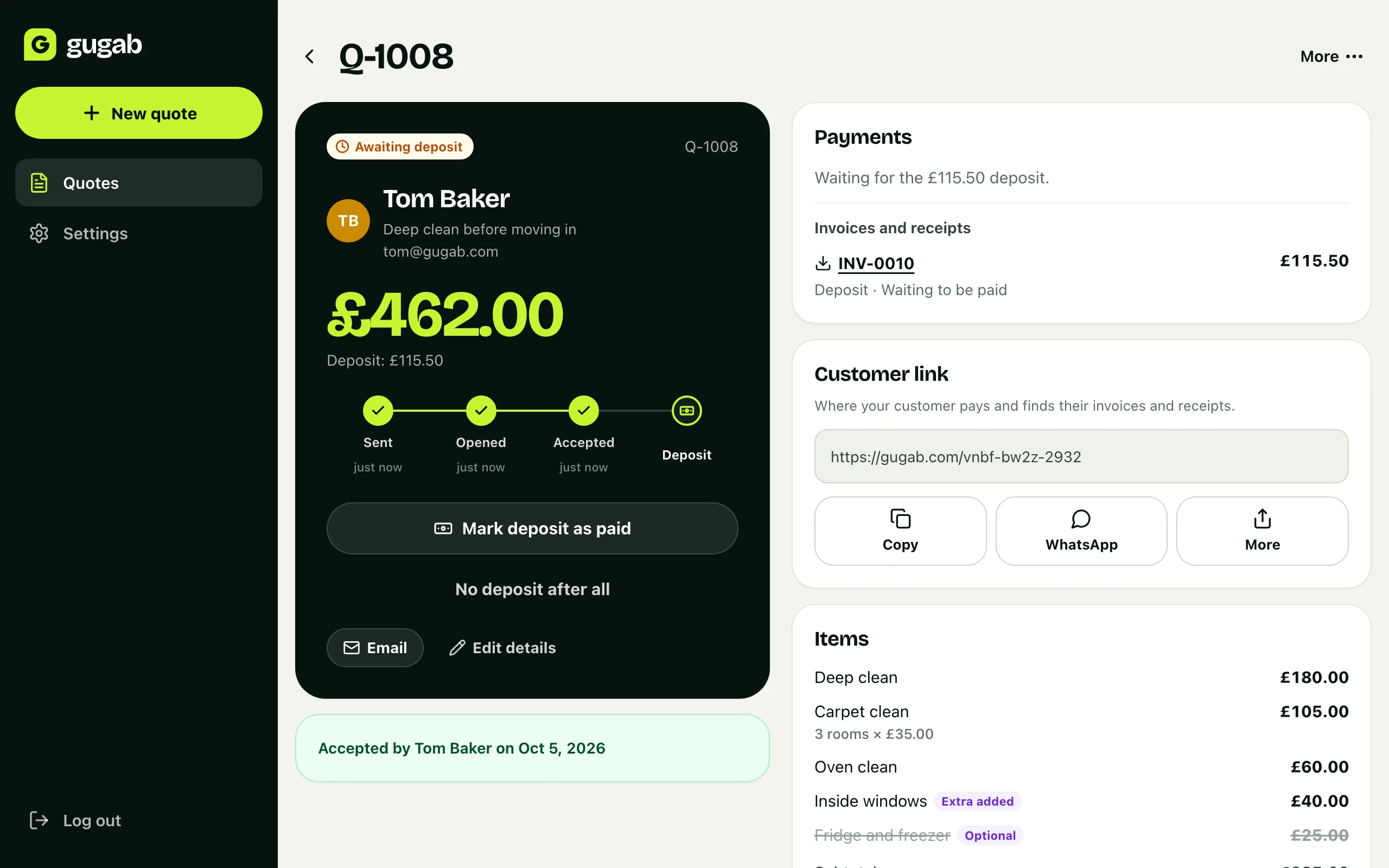1389x868 pixels.
Task: Email the quote to the customer
Action: [375, 648]
